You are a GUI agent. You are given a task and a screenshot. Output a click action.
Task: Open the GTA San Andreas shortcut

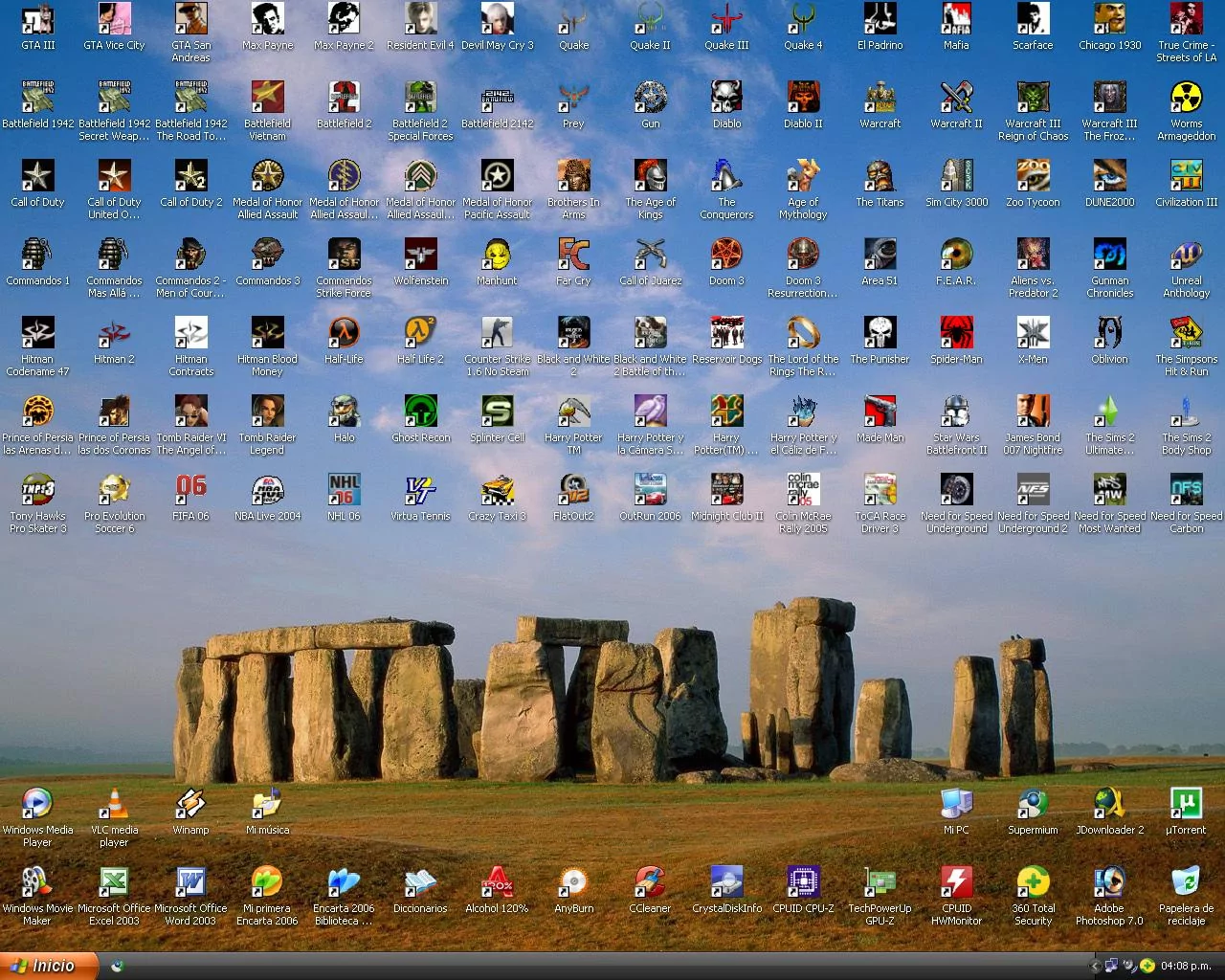pyautogui.click(x=190, y=19)
